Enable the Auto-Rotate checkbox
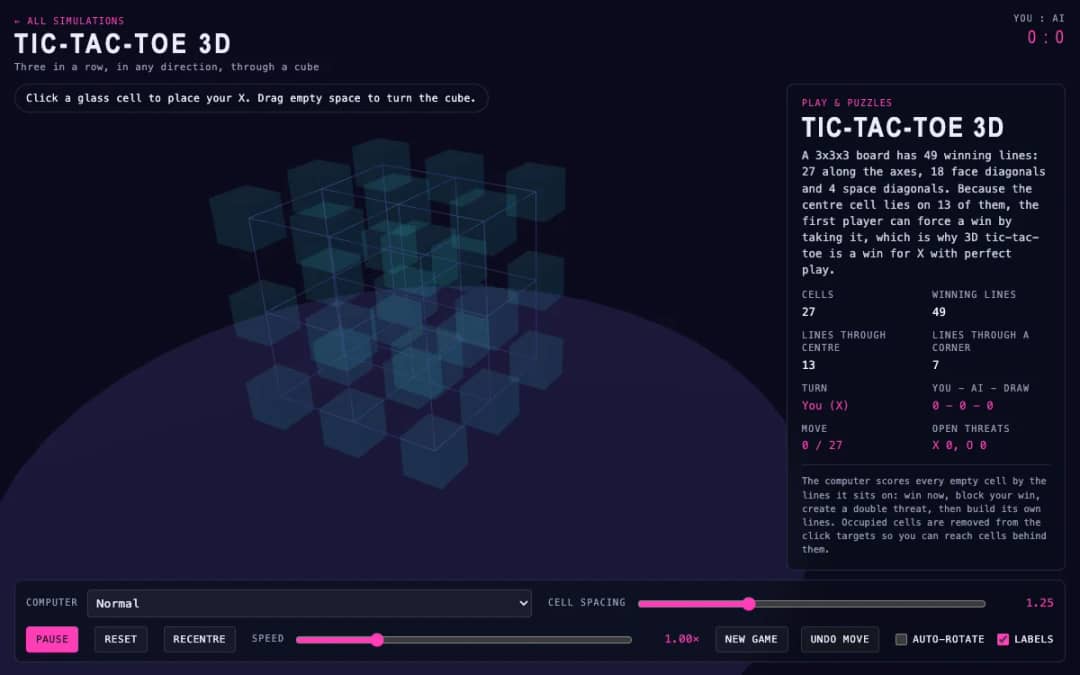Image resolution: width=1080 pixels, height=675 pixels. pos(901,639)
